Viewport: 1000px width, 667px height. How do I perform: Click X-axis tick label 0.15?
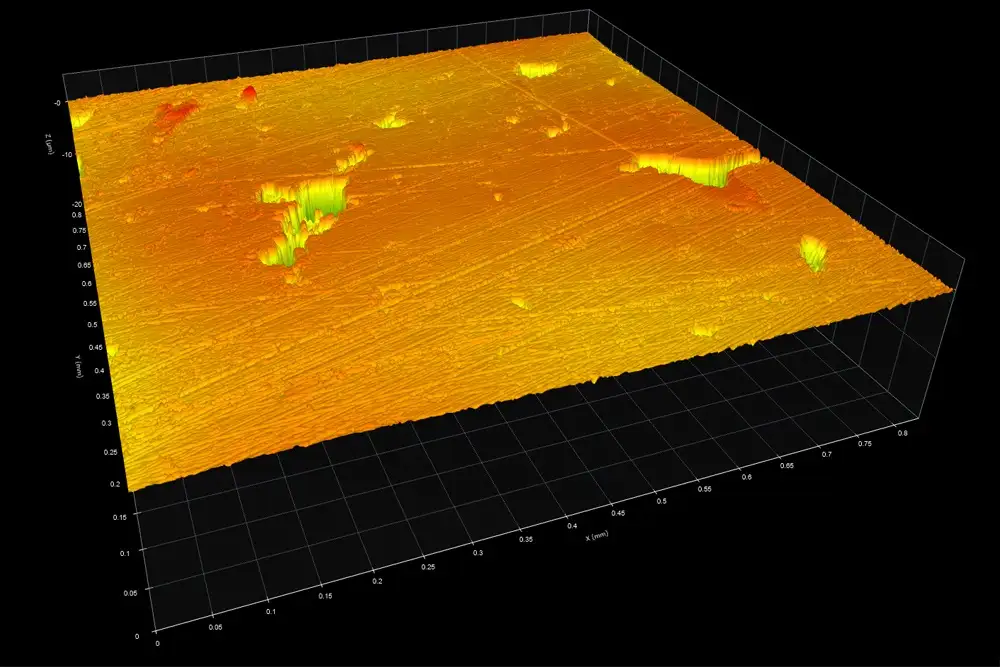(325, 596)
